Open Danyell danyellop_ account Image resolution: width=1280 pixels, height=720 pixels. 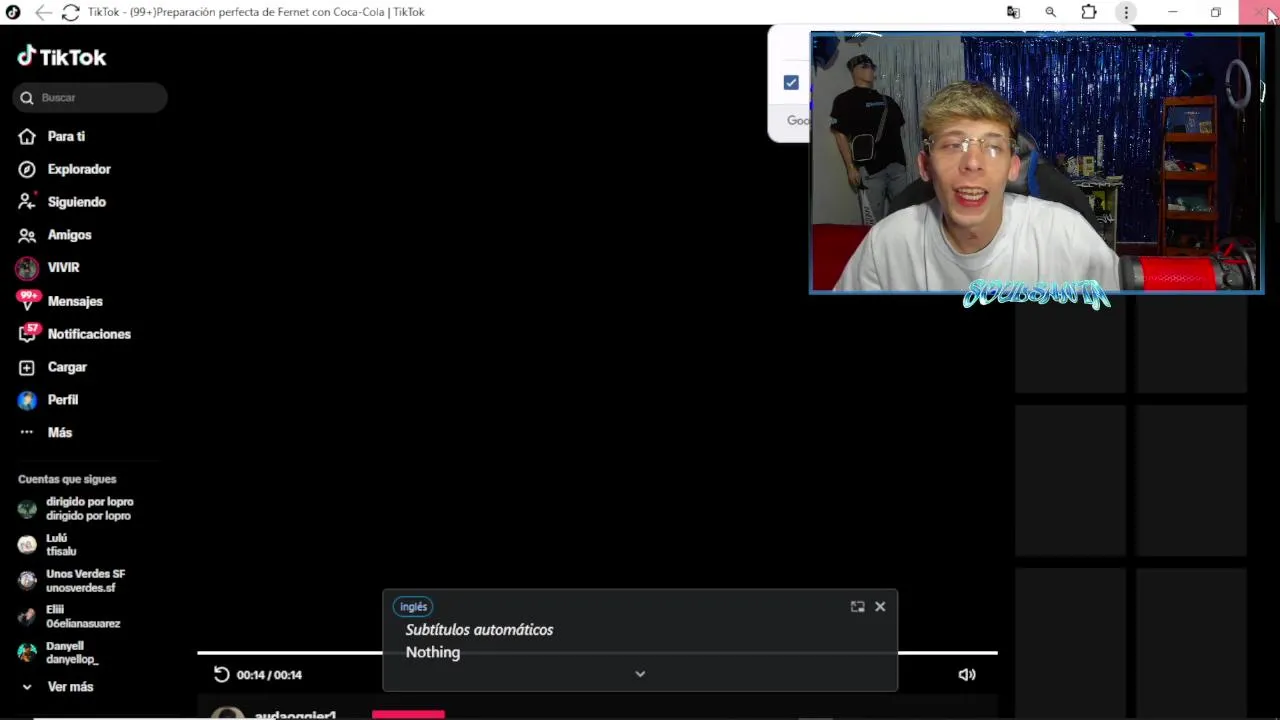58,653
